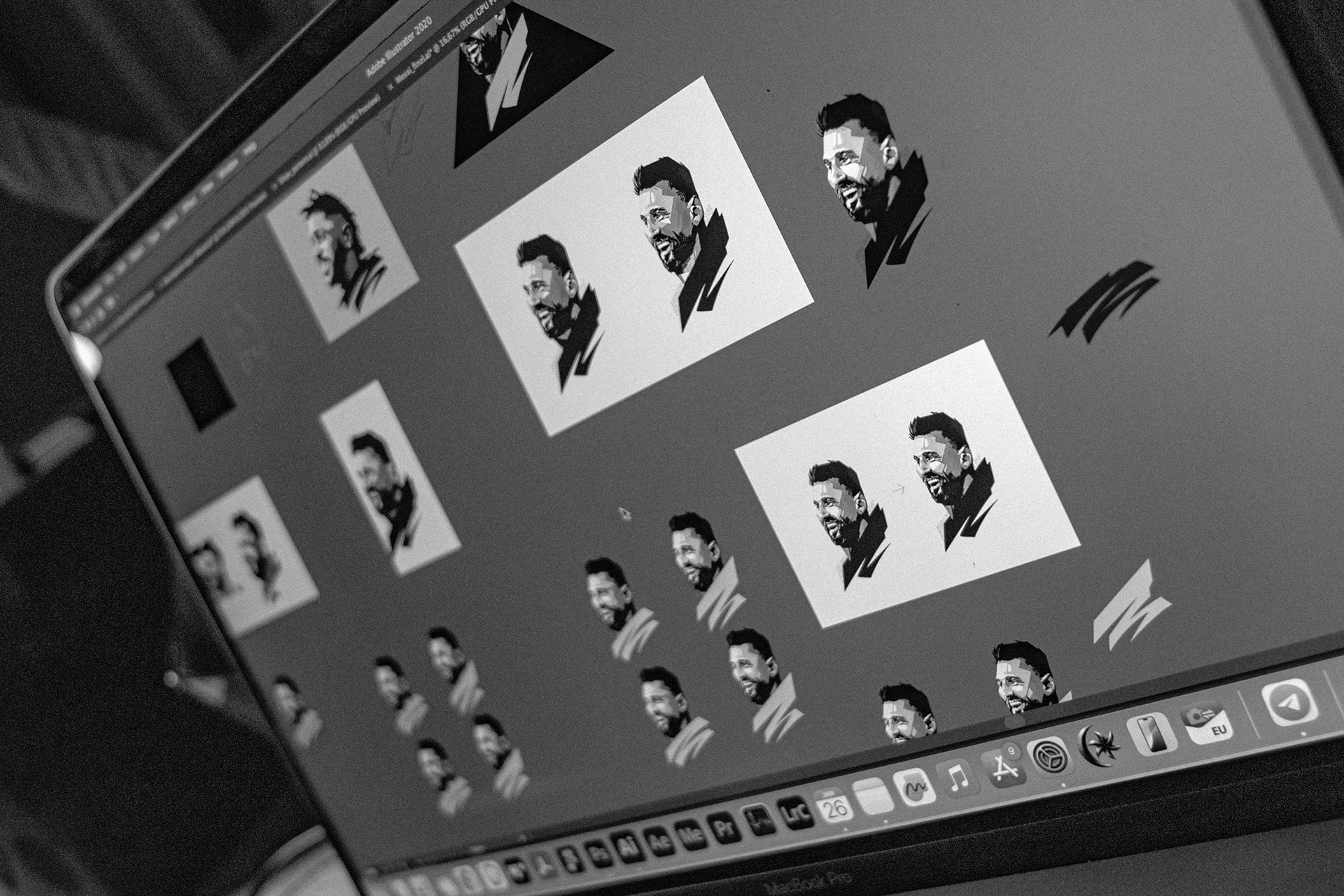1344x896 pixels.
Task: Launch Photoshop (Ps) from the Dock
Action: [599, 854]
